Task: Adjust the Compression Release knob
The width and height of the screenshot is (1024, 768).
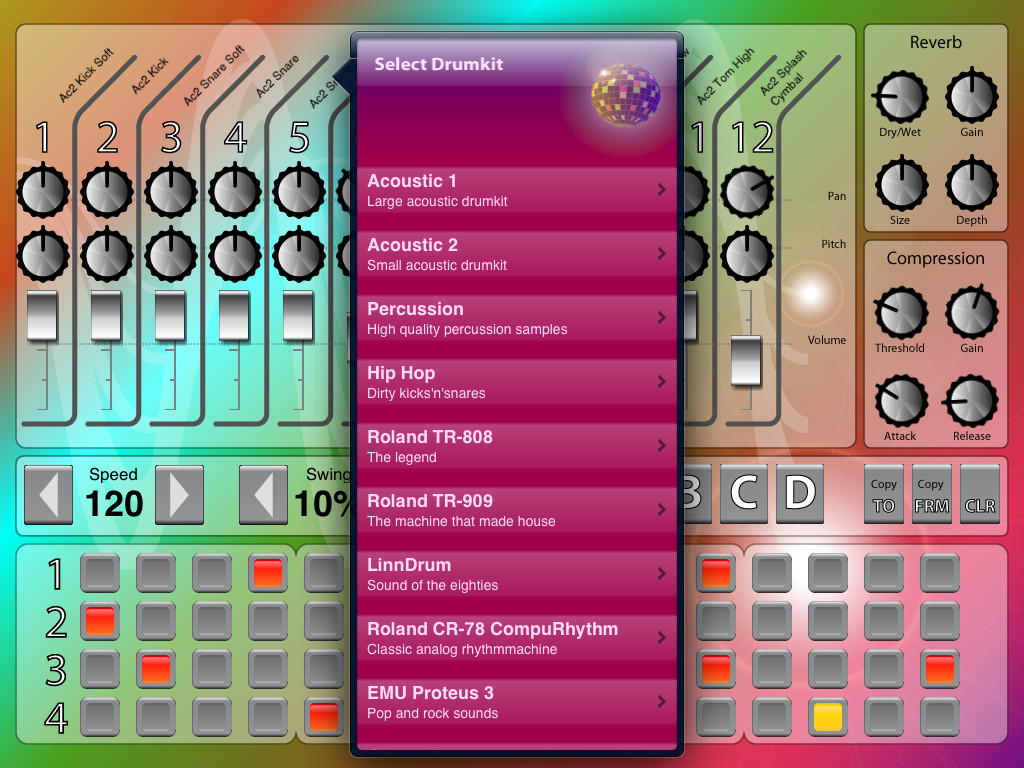Action: (x=972, y=400)
